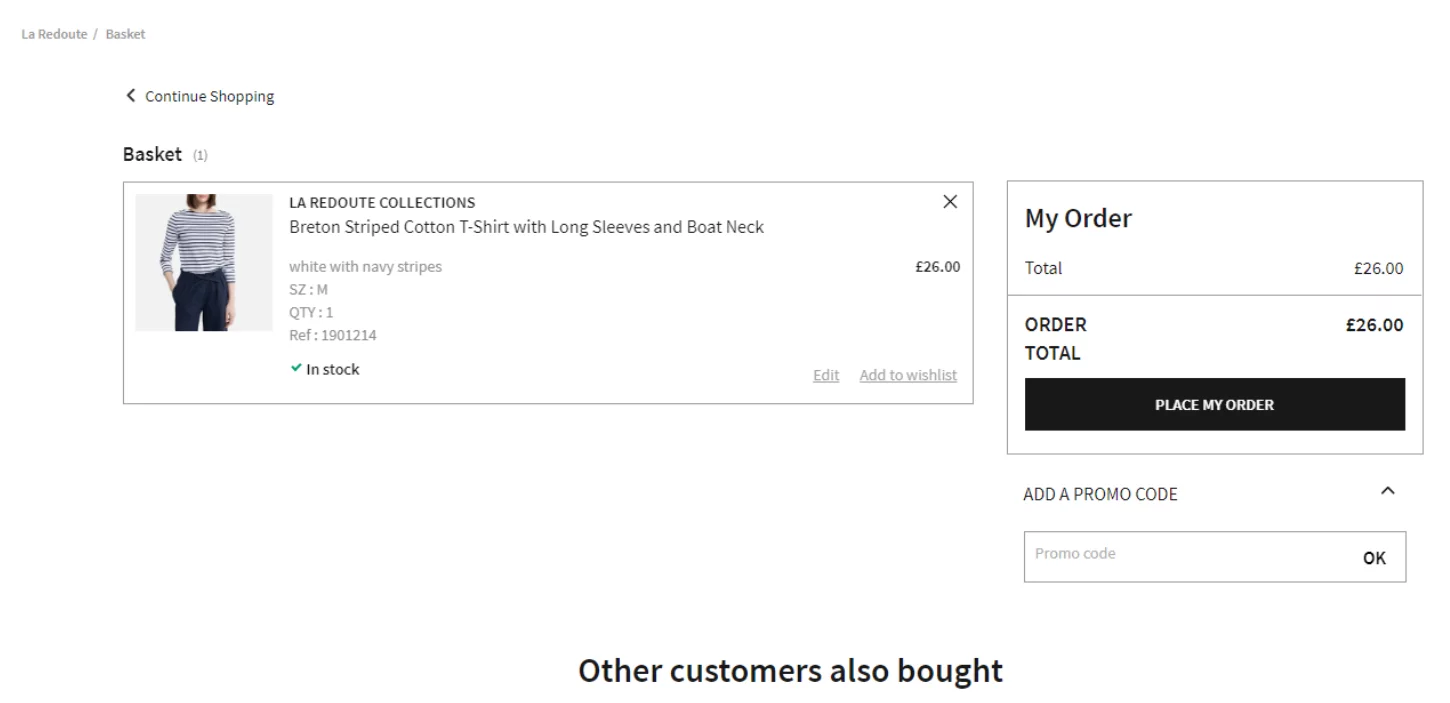The width and height of the screenshot is (1450, 703).
Task: Open the striped T-Shirt product thumbnail
Action: (204, 263)
